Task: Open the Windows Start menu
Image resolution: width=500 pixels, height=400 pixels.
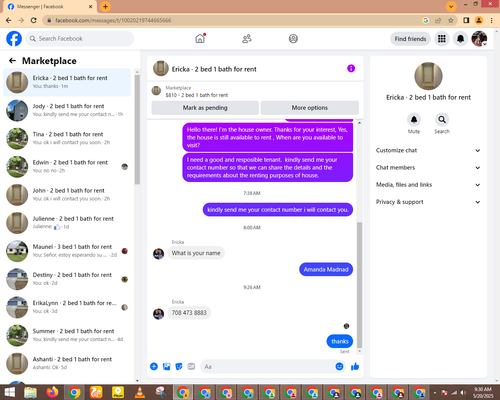Action: [x=9, y=393]
